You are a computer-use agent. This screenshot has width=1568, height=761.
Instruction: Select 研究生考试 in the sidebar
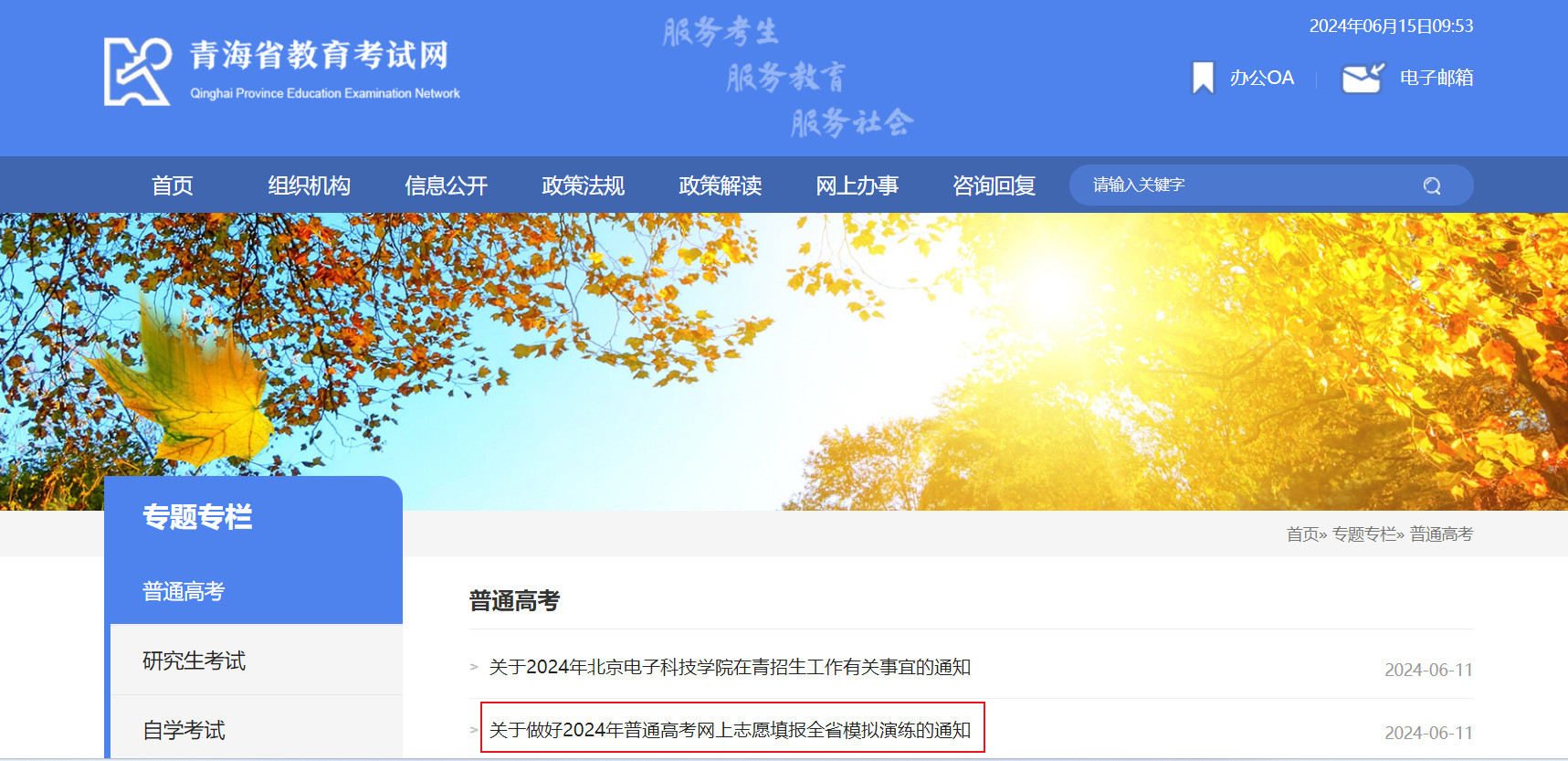click(257, 660)
